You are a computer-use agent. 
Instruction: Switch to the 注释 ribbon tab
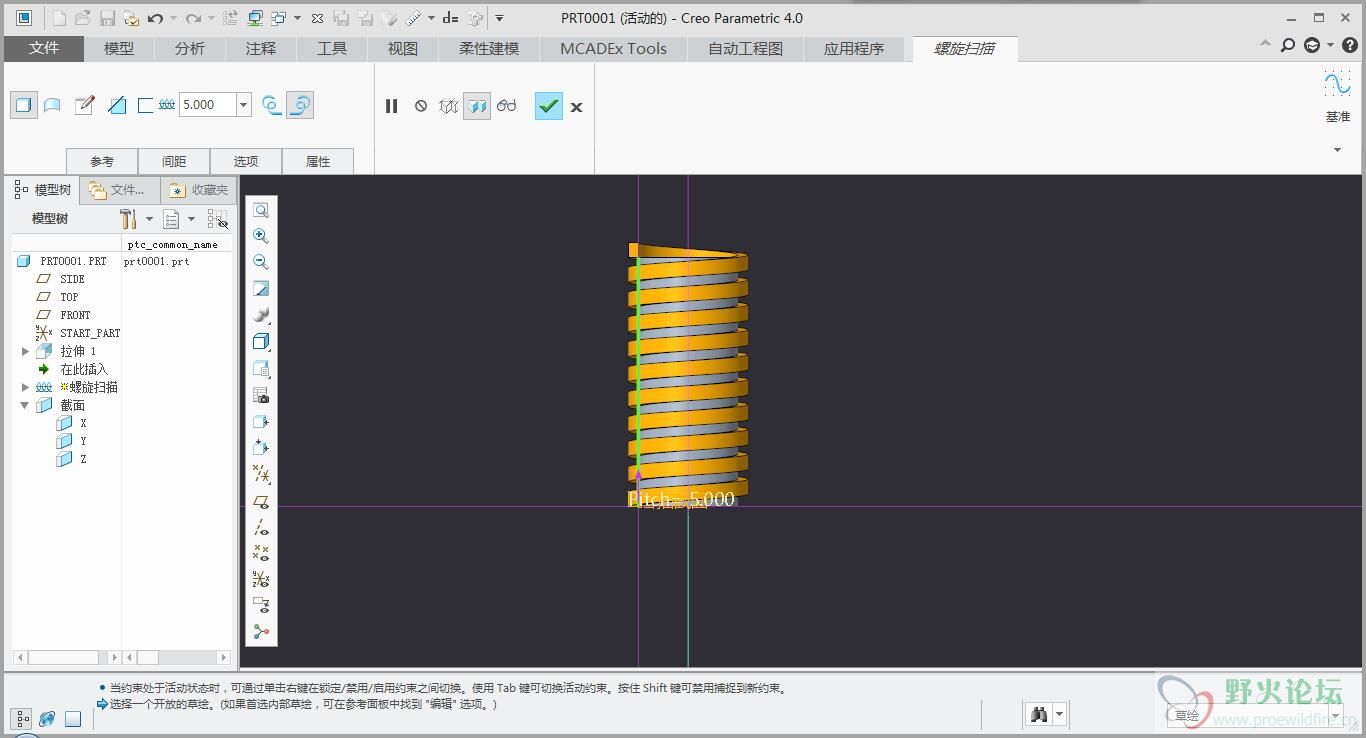[x=261, y=48]
